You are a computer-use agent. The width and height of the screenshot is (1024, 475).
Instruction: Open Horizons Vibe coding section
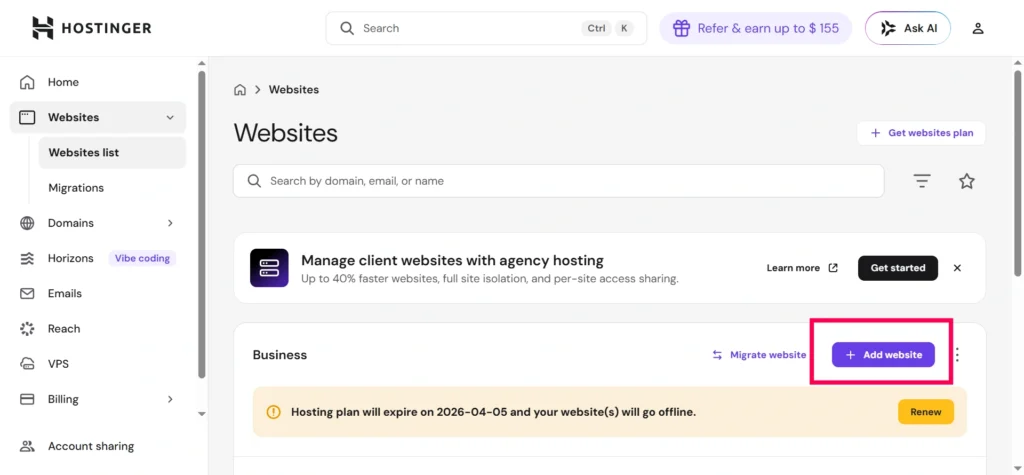70,258
